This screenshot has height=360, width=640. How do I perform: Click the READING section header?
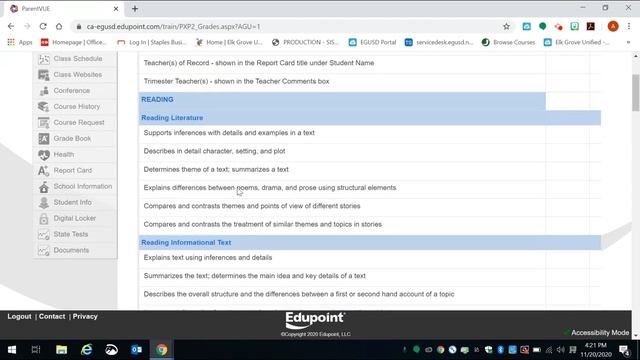pyautogui.click(x=342, y=100)
